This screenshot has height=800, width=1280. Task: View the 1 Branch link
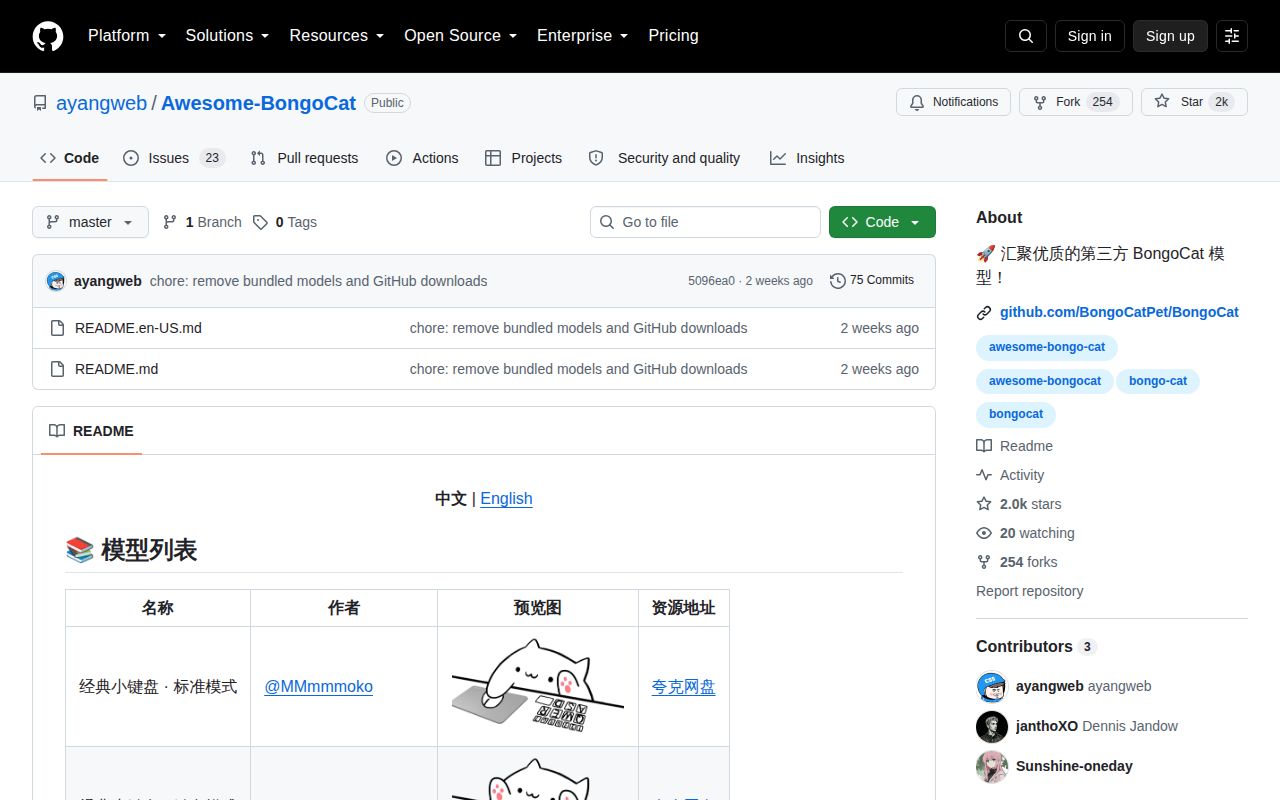click(202, 222)
